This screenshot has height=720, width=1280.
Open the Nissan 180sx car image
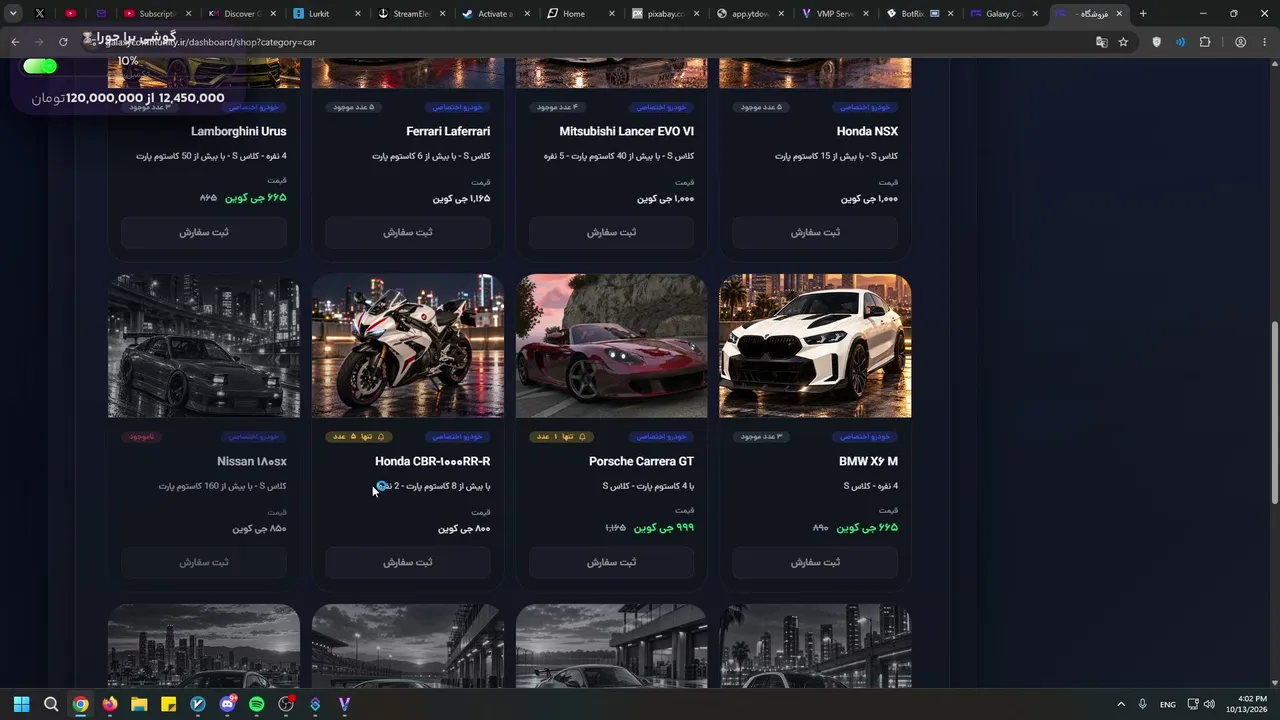tap(204, 346)
